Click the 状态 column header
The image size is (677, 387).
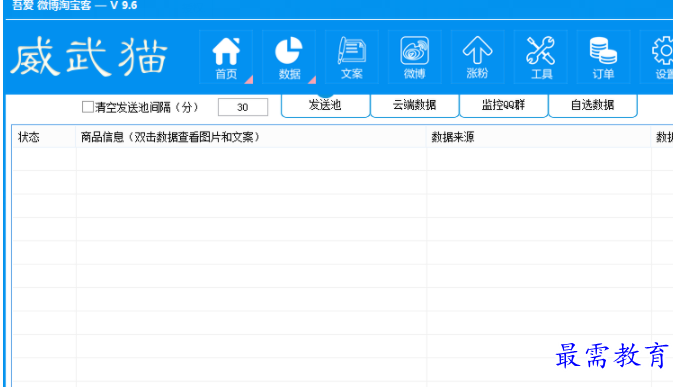coord(44,137)
